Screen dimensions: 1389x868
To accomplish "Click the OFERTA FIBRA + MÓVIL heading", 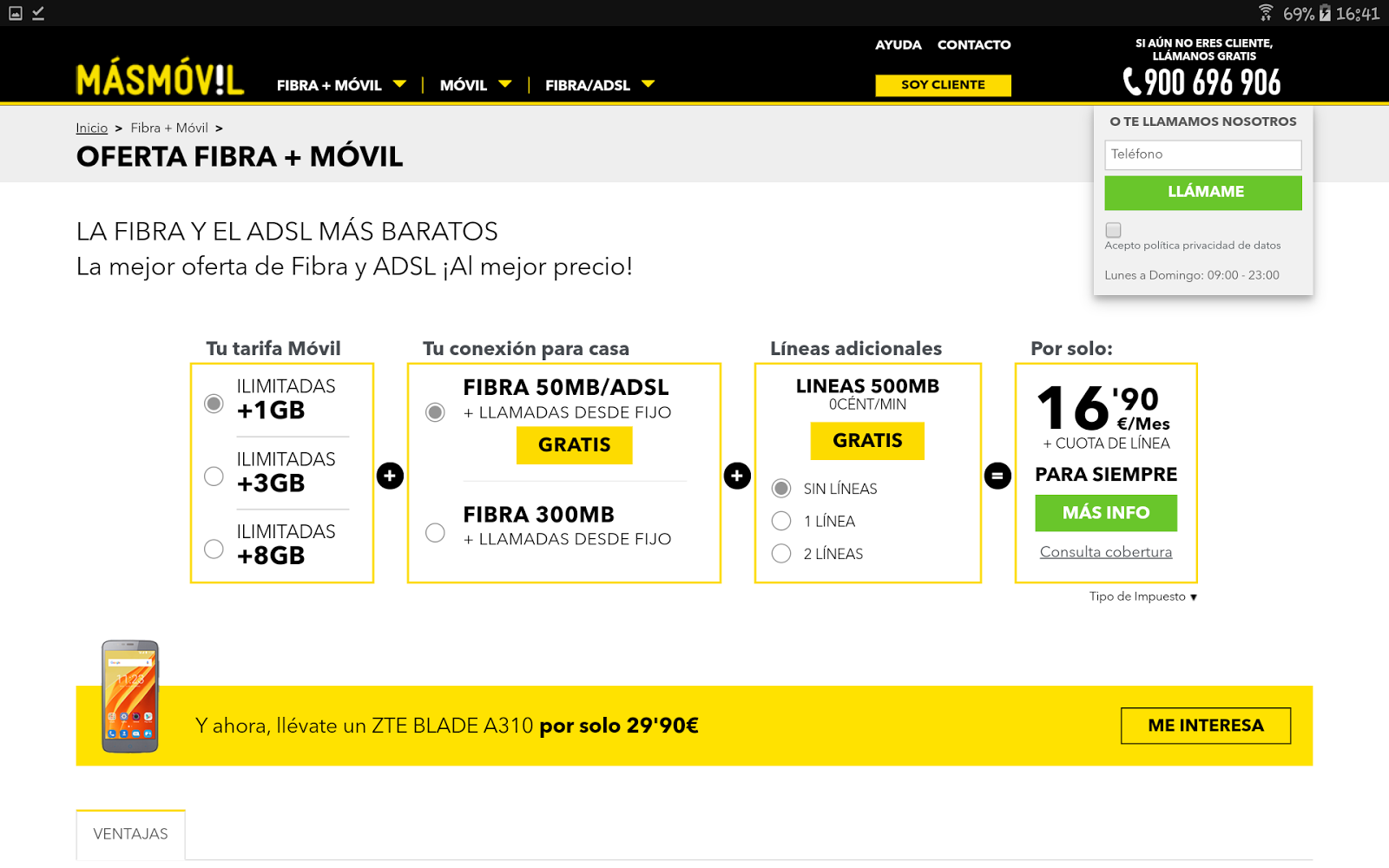I will [240, 157].
